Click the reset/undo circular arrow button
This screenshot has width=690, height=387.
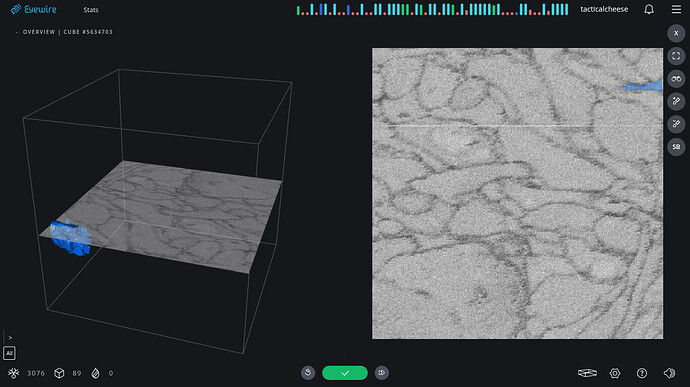point(308,373)
